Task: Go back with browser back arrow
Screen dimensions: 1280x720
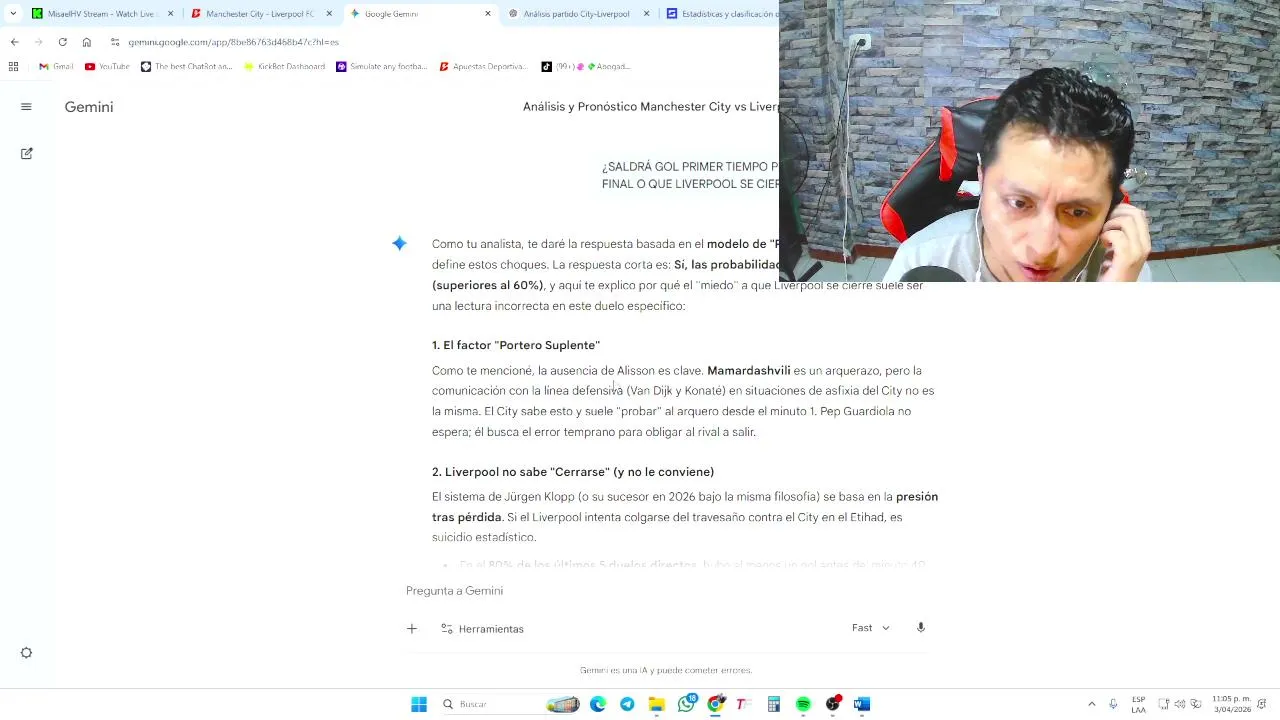Action: point(14,42)
